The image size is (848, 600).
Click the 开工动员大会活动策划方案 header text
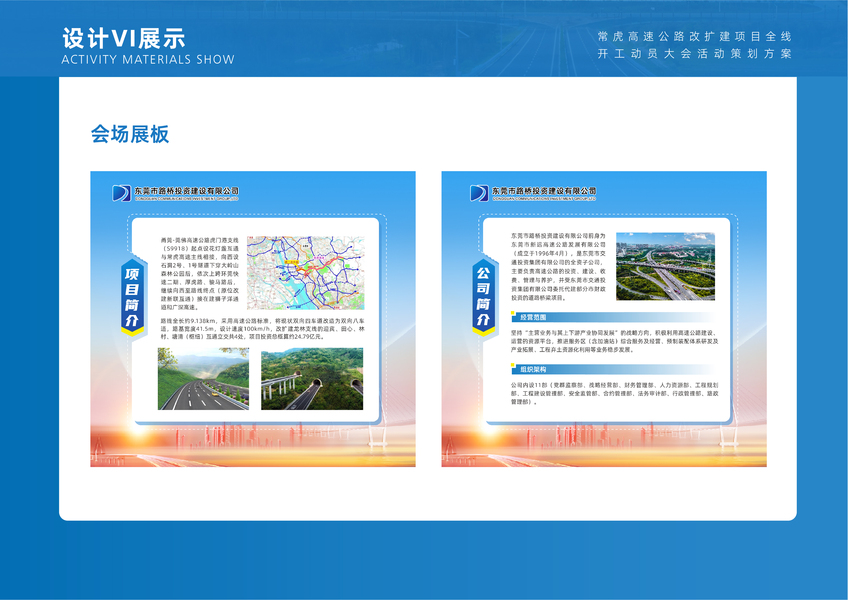(x=694, y=54)
